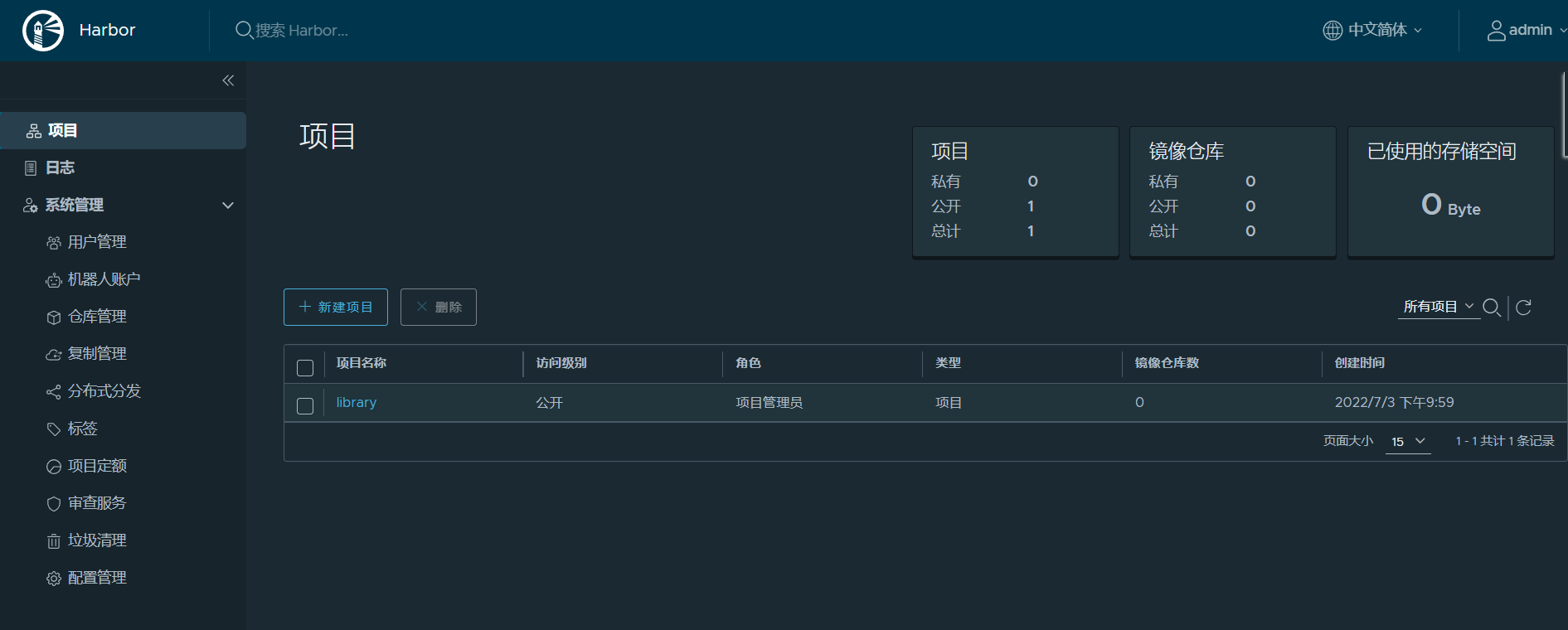Image resolution: width=1568 pixels, height=630 pixels.
Task: Click the 公开 access level cell
Action: pyautogui.click(x=549, y=403)
